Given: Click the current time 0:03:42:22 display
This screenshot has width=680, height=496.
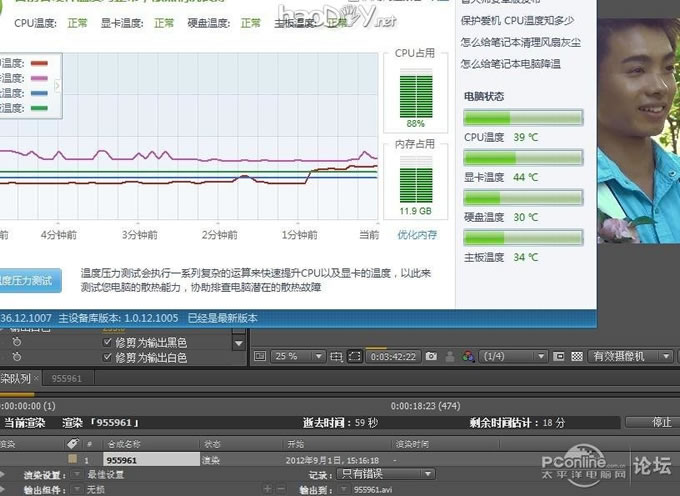Looking at the screenshot, I should [392, 356].
